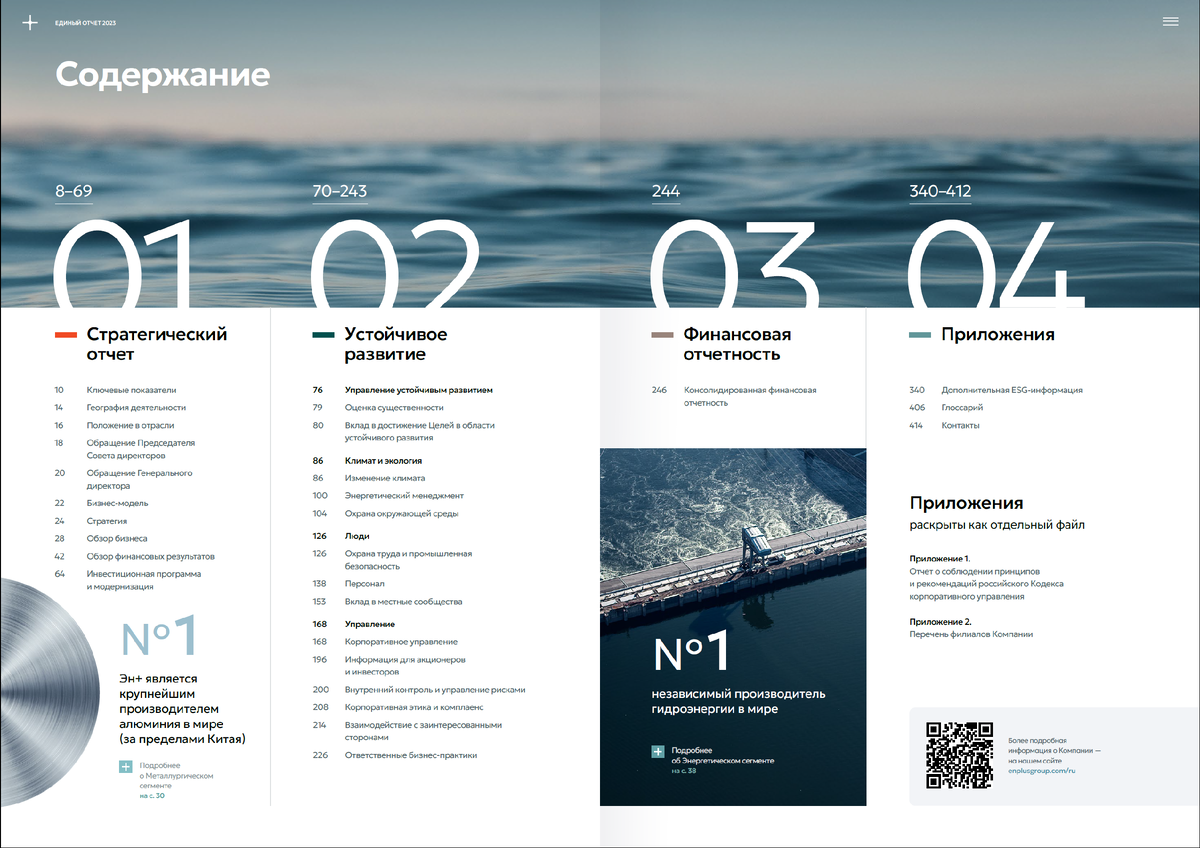Viewport: 1200px width, 848px height.
Task: Click the Содержание page title
Action: click(x=162, y=75)
